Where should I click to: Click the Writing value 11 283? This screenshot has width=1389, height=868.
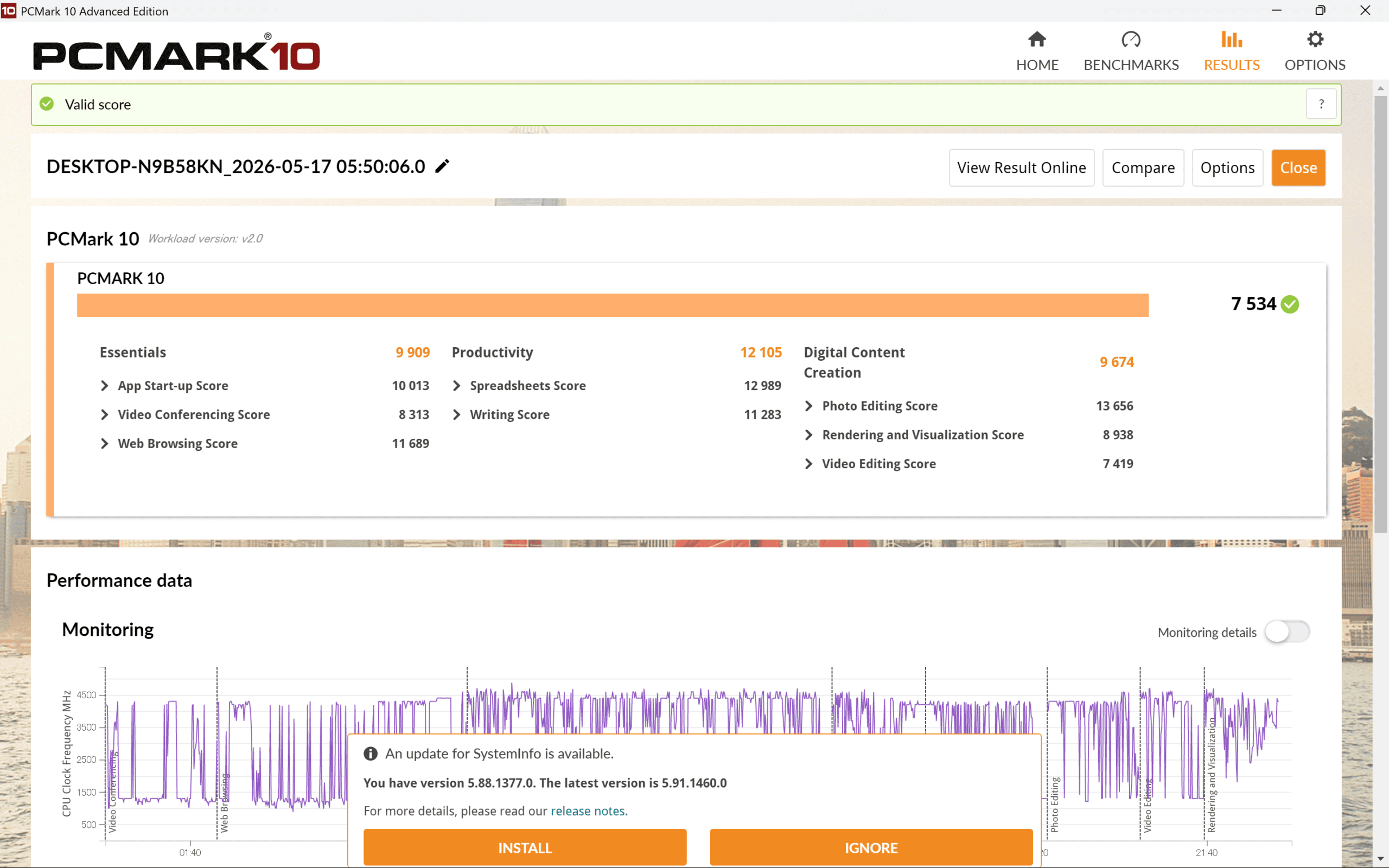(x=763, y=414)
